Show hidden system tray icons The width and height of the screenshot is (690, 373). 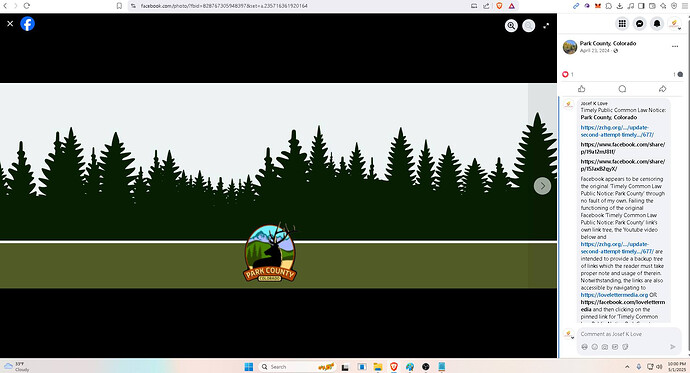pos(627,366)
